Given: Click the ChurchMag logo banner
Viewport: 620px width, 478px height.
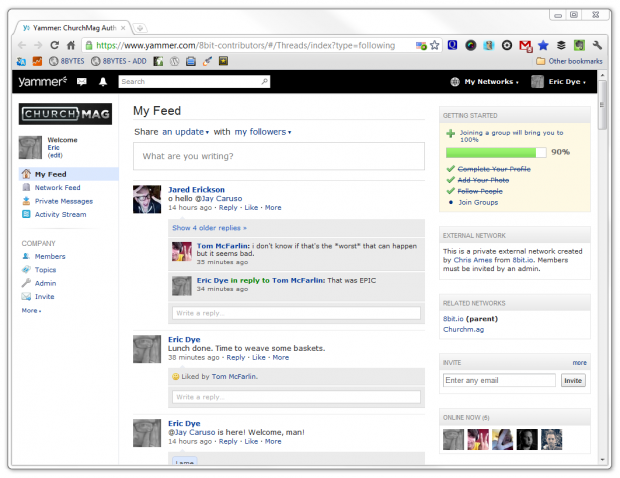Looking at the screenshot, I should point(65,114).
